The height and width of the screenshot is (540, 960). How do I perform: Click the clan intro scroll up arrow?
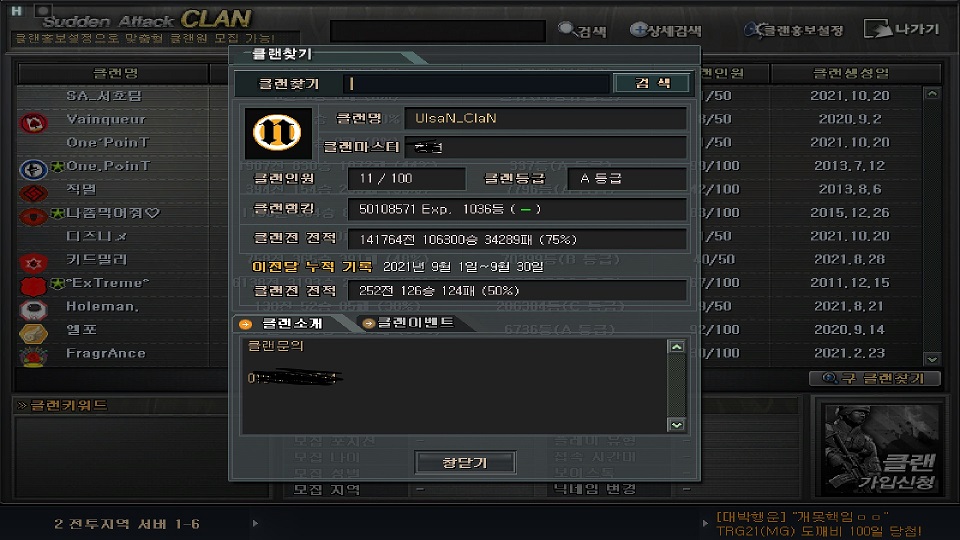point(677,347)
